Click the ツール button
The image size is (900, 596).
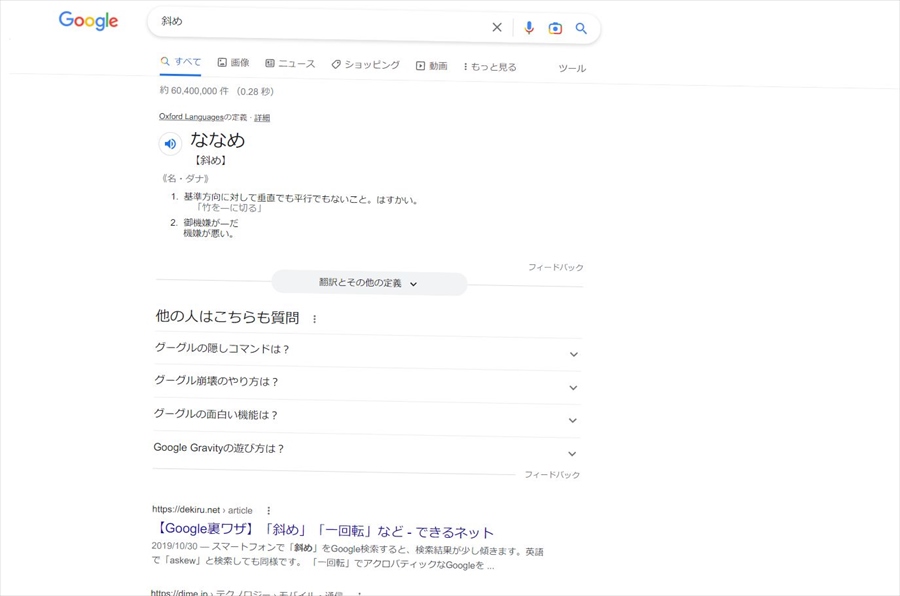point(572,68)
